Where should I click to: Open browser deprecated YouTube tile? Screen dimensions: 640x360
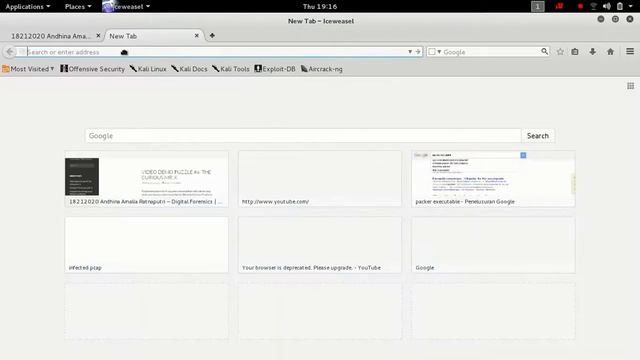(x=320, y=245)
